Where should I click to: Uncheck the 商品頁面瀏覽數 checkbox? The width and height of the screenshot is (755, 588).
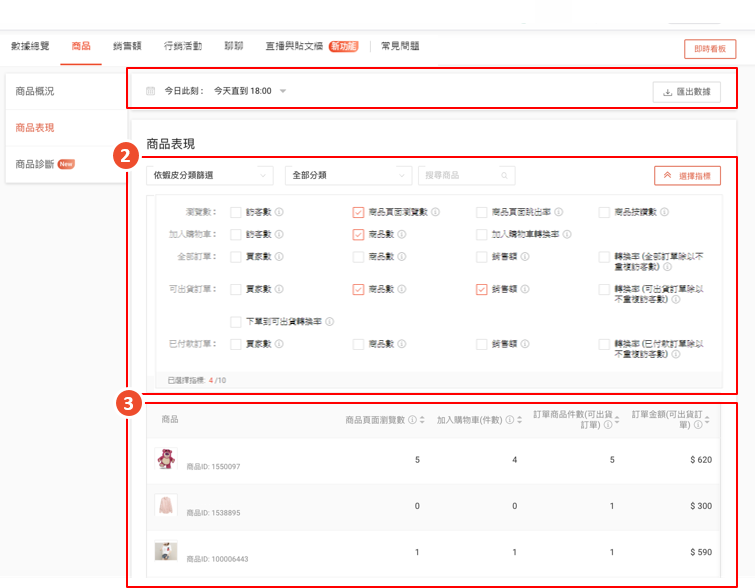(358, 212)
